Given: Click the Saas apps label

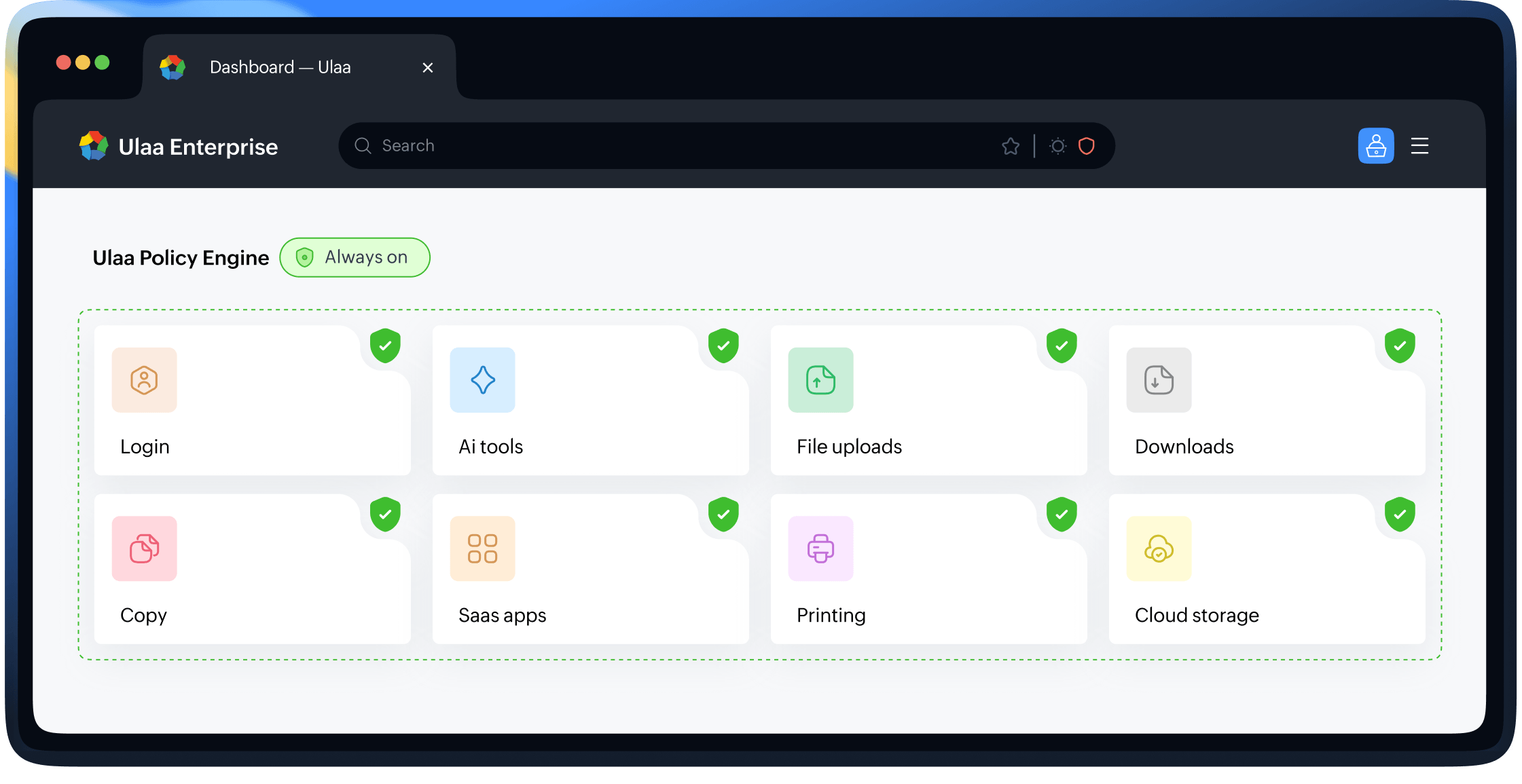Looking at the screenshot, I should (x=502, y=616).
